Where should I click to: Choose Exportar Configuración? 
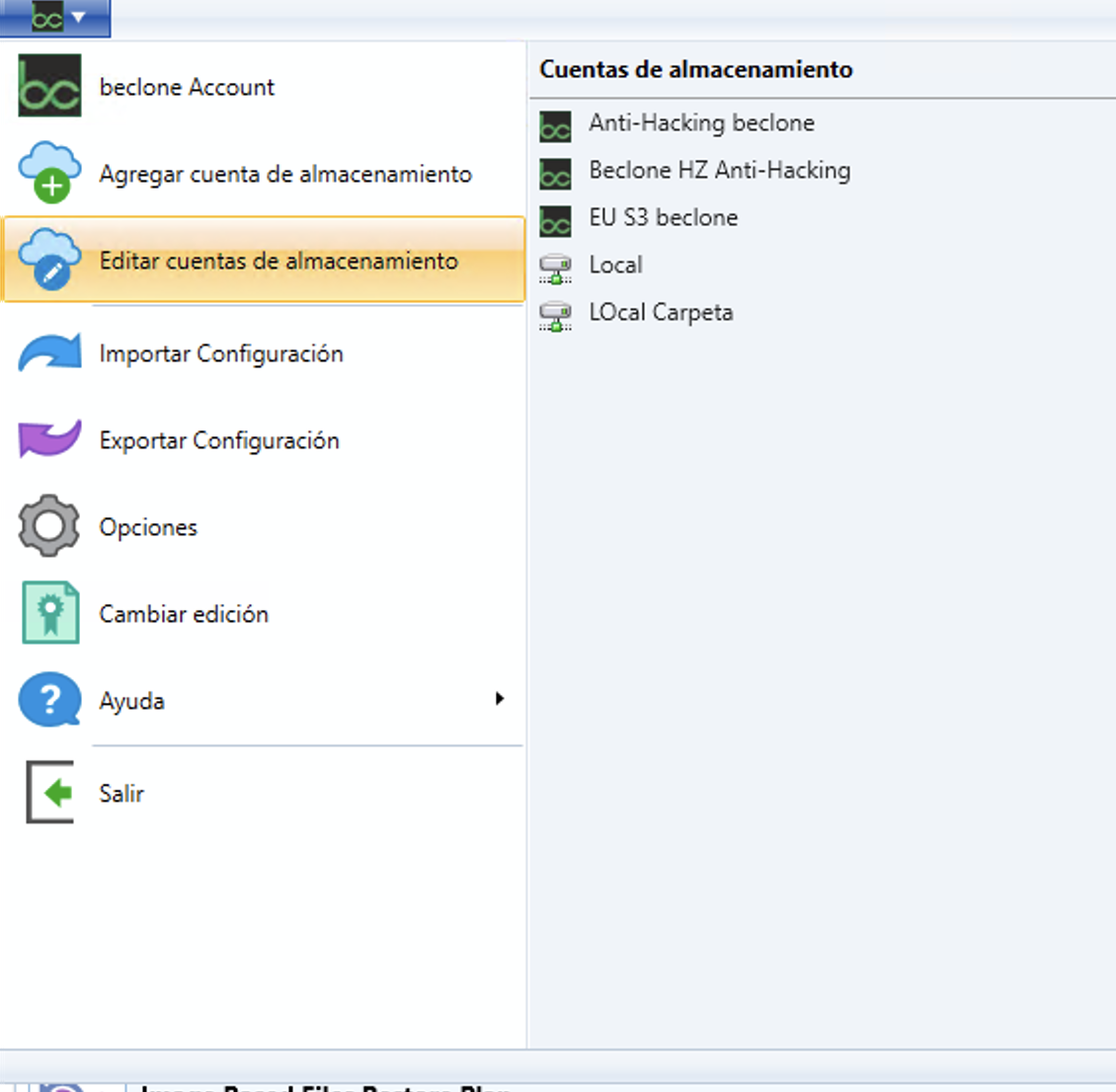[264, 440]
